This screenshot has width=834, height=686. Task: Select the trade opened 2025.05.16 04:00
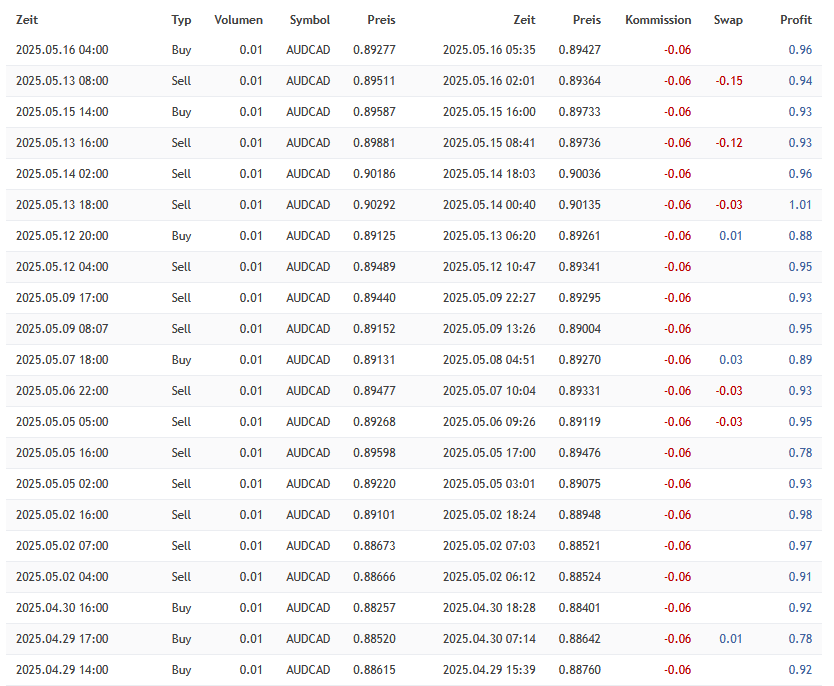pos(414,50)
